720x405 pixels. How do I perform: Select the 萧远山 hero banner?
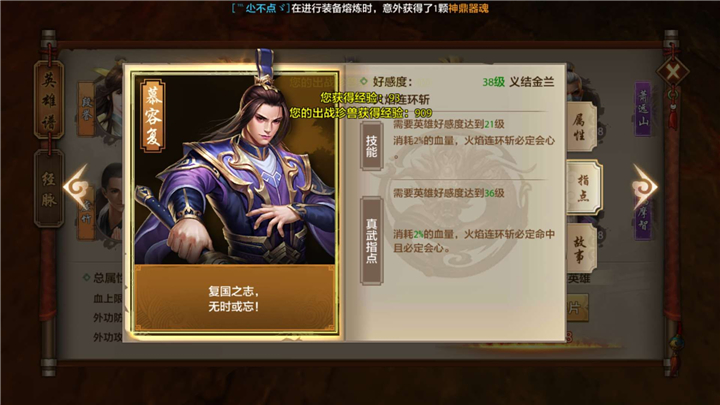(x=643, y=109)
